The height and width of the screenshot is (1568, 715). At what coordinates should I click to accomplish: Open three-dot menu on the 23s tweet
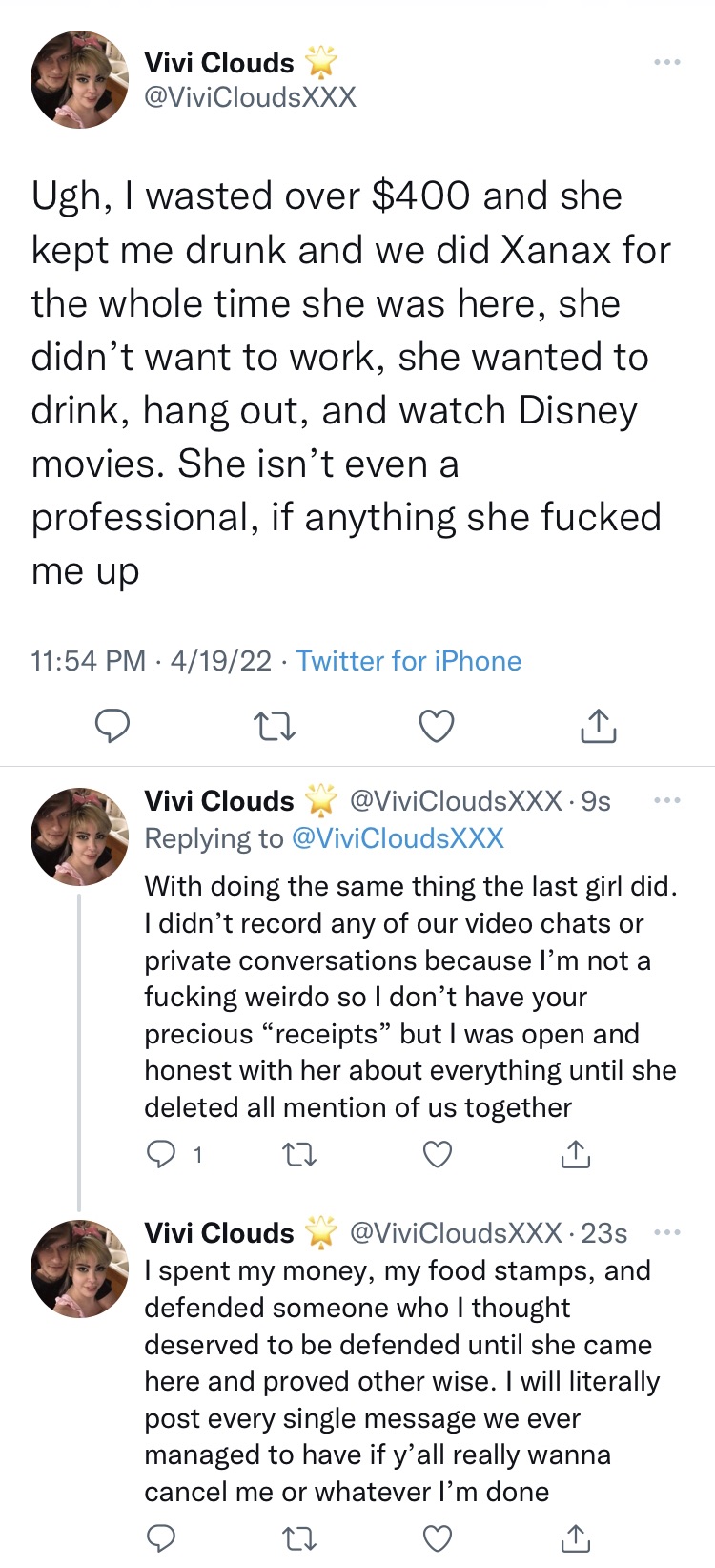click(667, 1232)
